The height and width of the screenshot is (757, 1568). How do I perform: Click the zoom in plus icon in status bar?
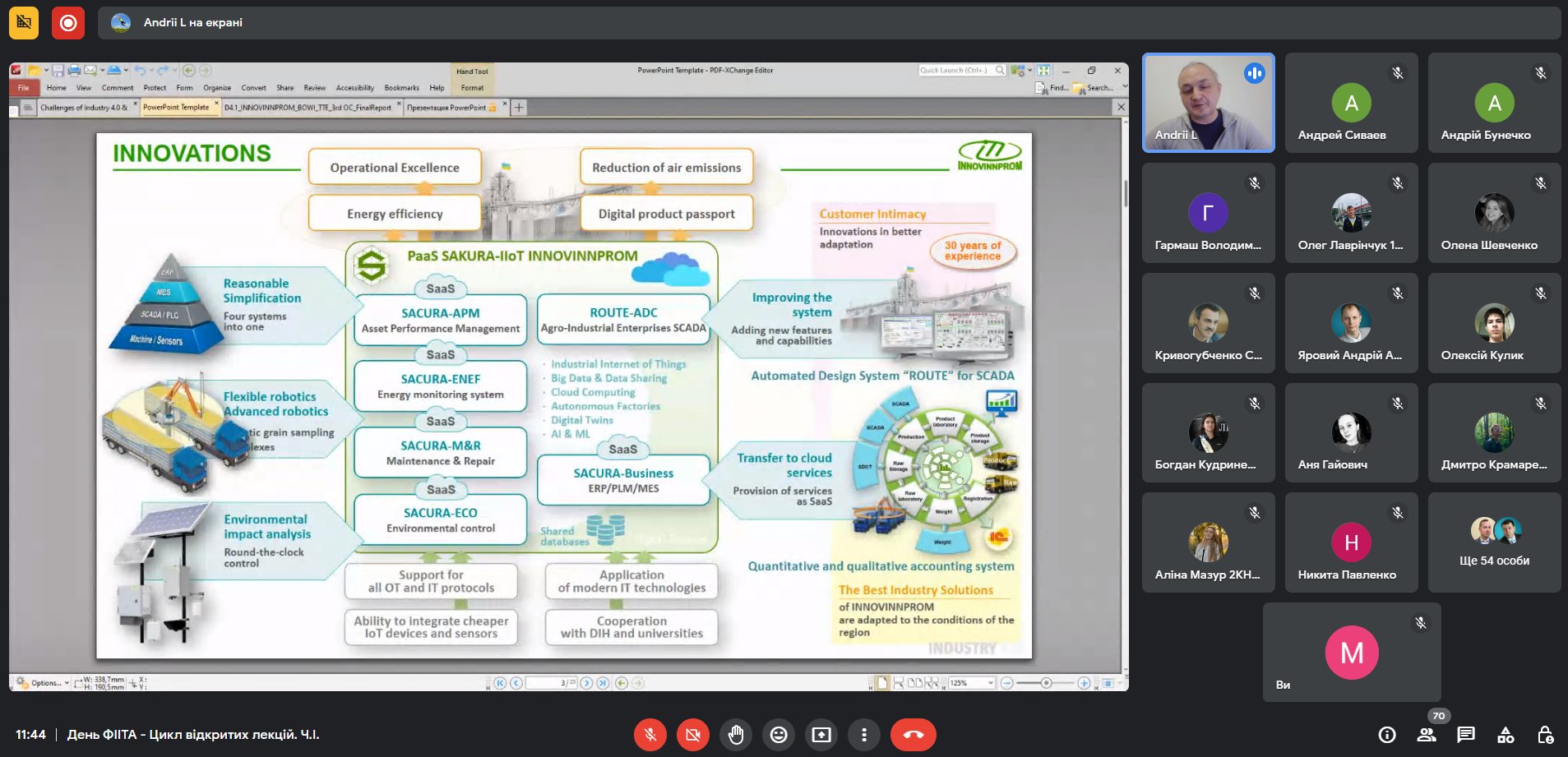pos(1084,683)
